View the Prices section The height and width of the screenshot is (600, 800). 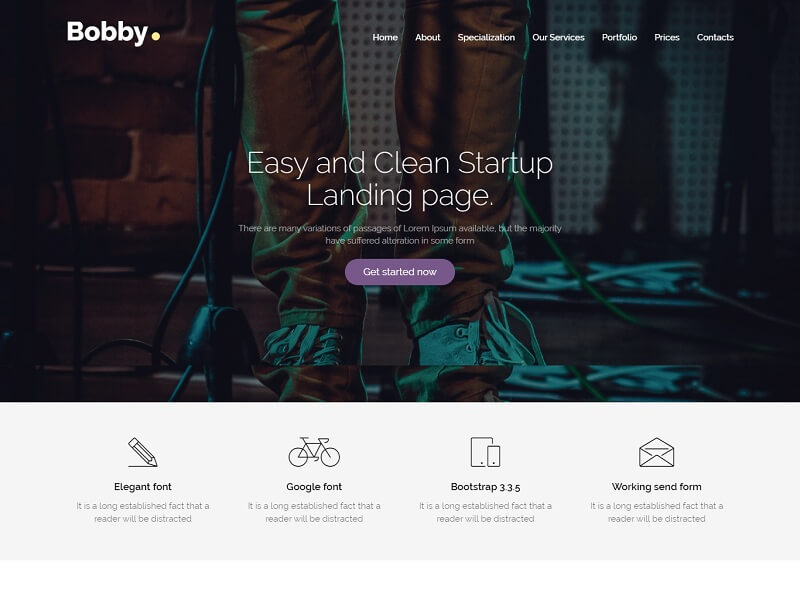(x=667, y=37)
